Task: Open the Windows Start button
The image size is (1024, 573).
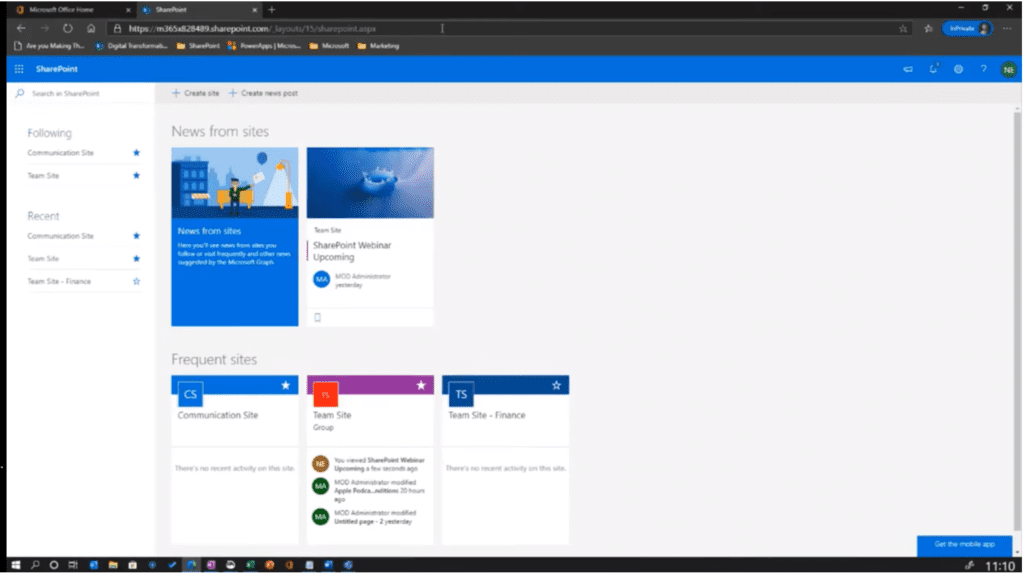Action: 16,565
